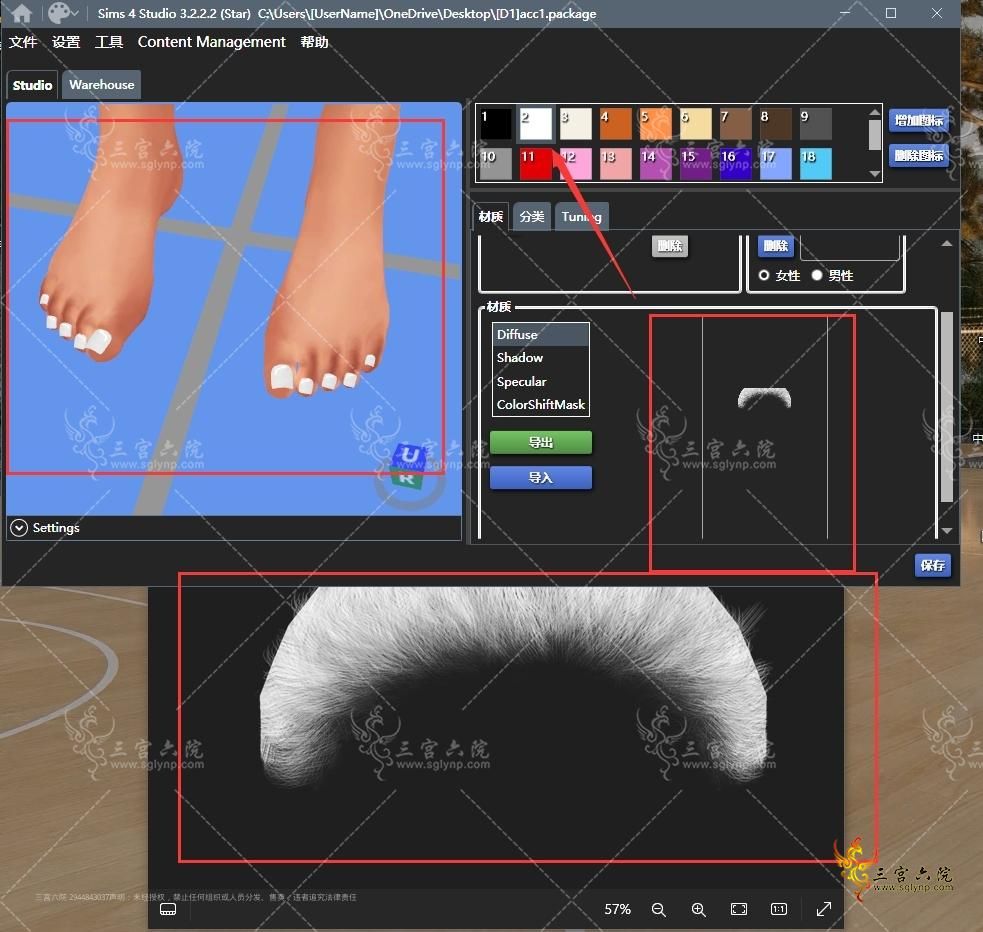This screenshot has width=983, height=932.
Task: Select red swatch number 11
Action: 535,164
